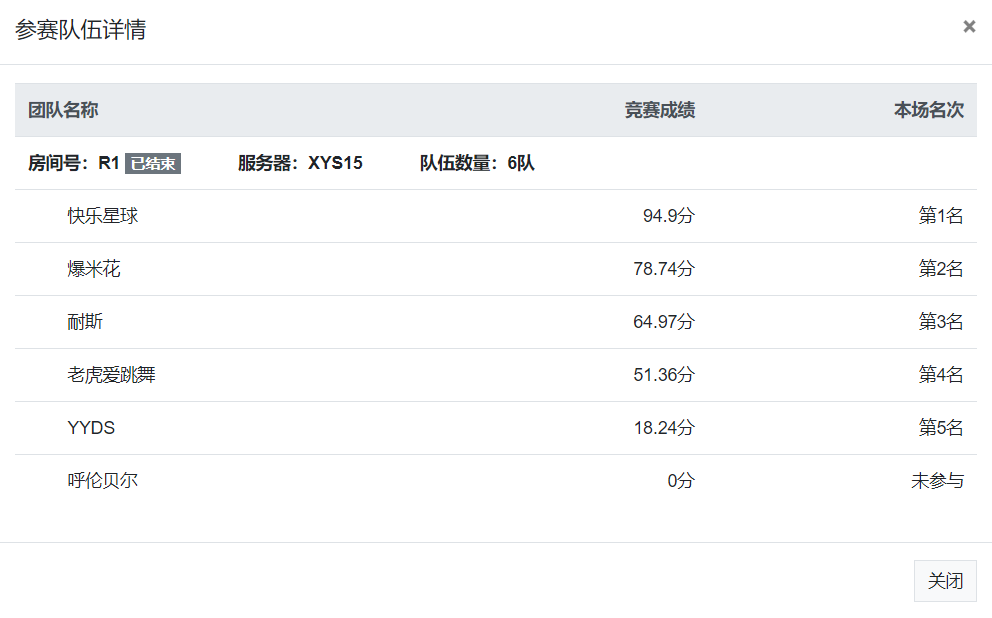Image resolution: width=992 pixels, height=618 pixels.
Task: Click the 房间号：R1 label
Action: (74, 163)
